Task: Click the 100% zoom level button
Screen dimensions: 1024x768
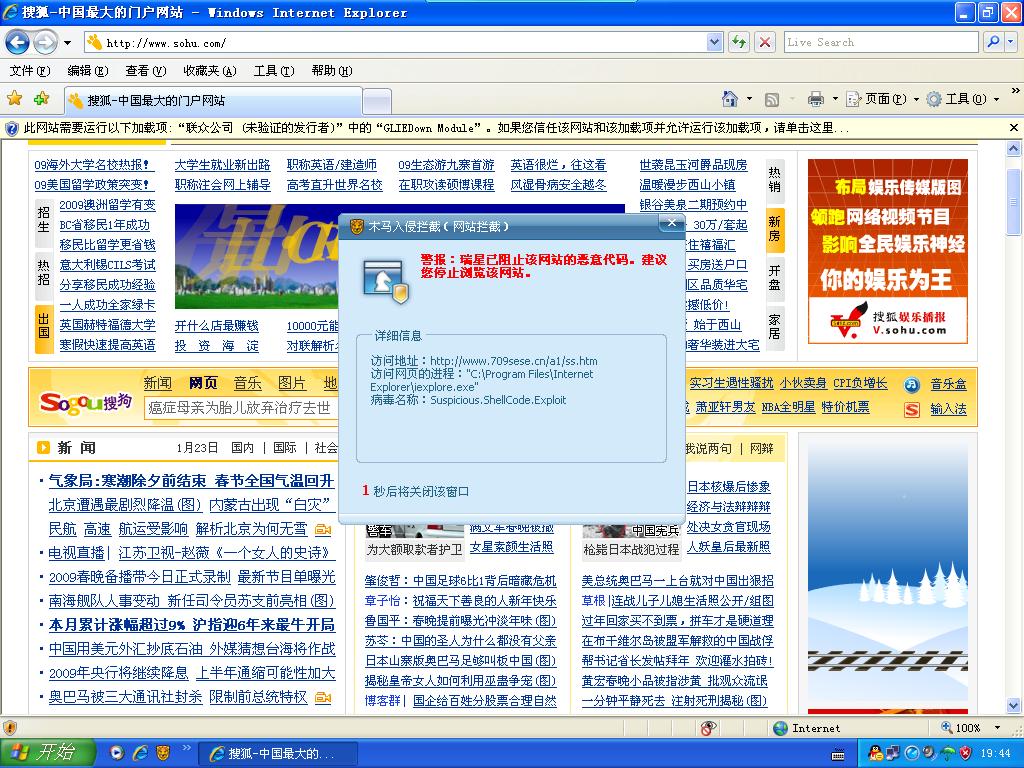Action: pyautogui.click(x=961, y=728)
